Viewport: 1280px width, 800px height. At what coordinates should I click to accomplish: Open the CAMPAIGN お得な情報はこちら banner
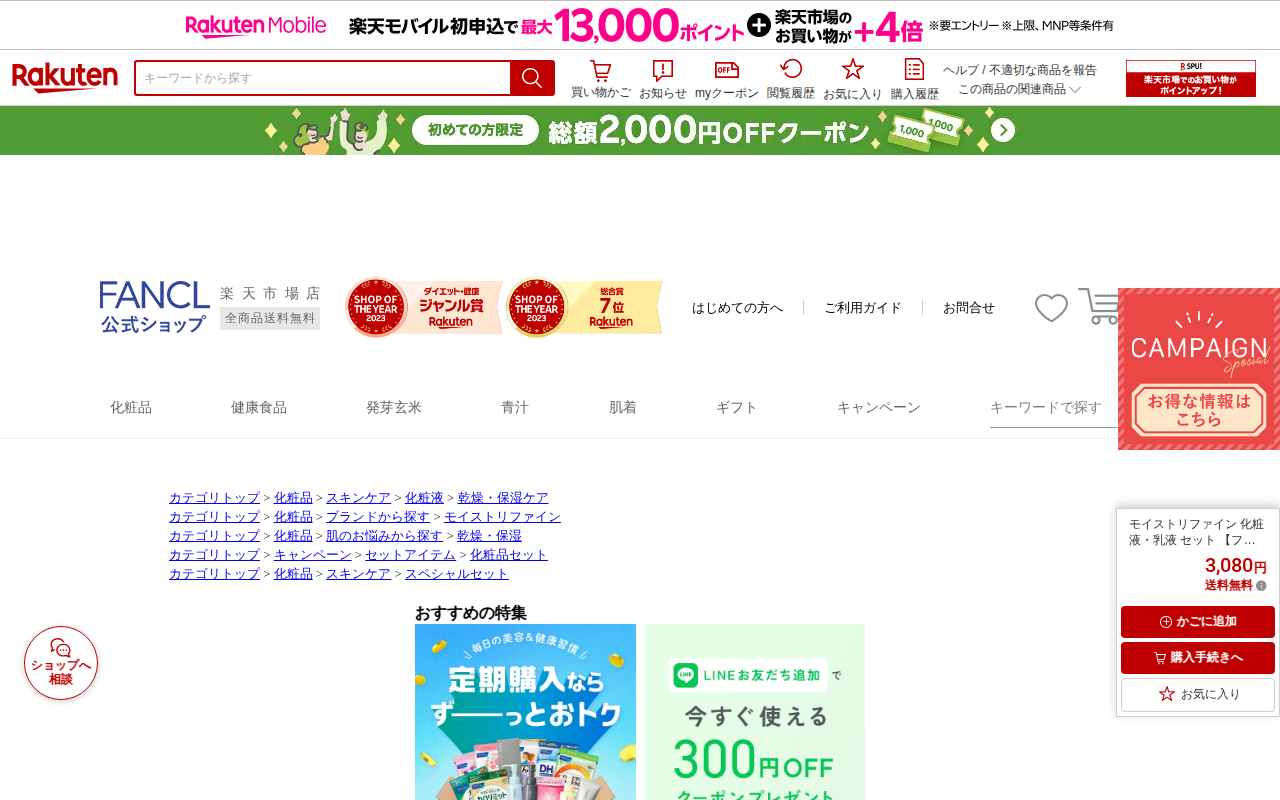pyautogui.click(x=1199, y=369)
